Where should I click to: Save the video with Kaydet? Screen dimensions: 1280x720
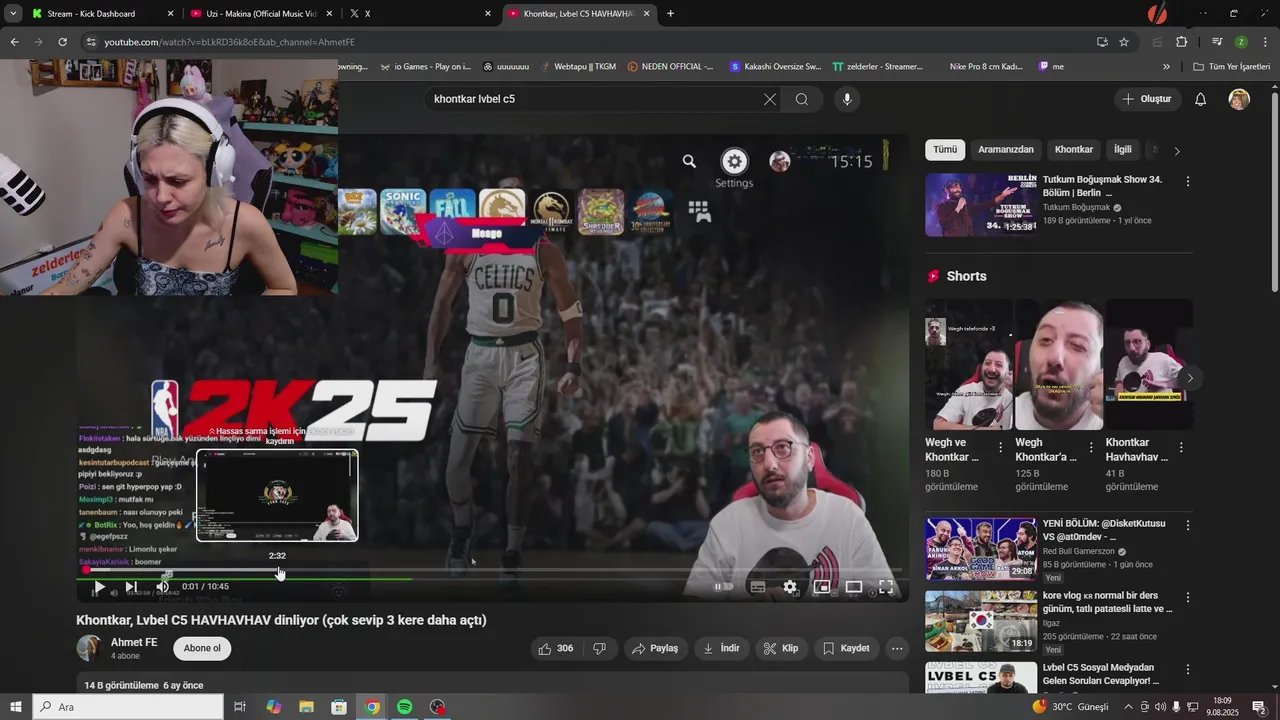tap(846, 648)
